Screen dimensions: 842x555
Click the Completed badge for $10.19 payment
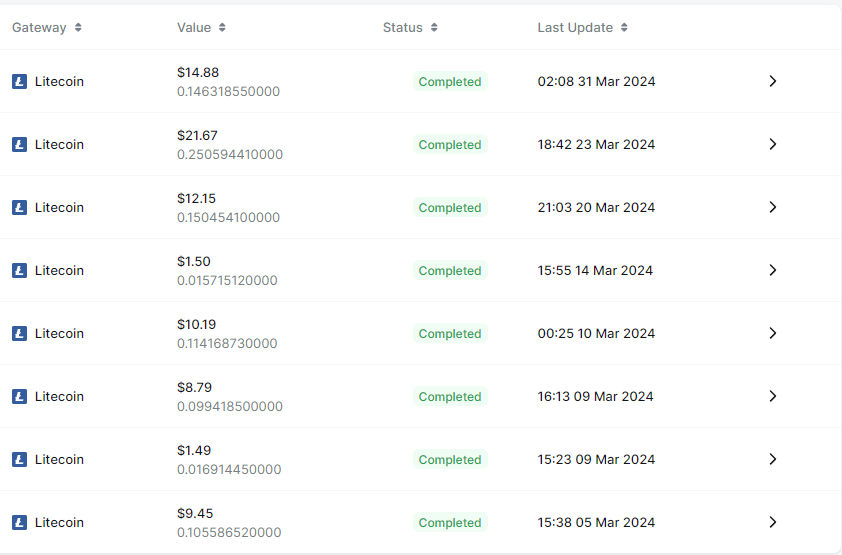click(x=450, y=334)
